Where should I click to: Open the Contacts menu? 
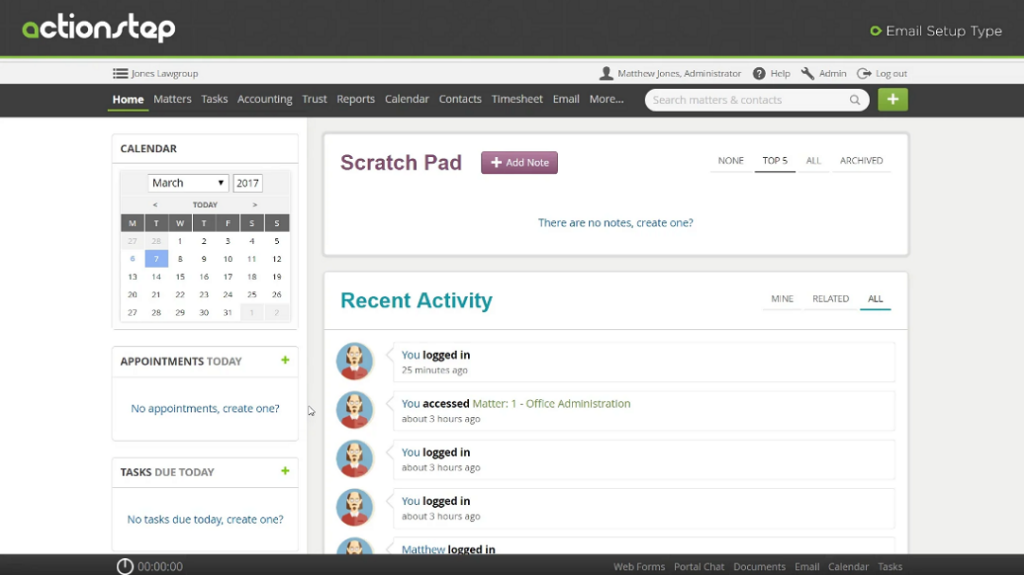coord(460,99)
